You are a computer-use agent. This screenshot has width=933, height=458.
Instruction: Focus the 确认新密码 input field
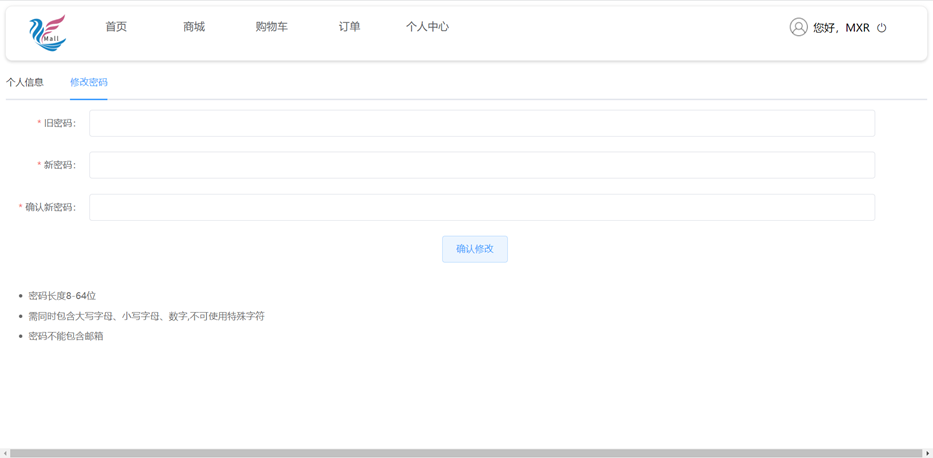pyautogui.click(x=482, y=207)
